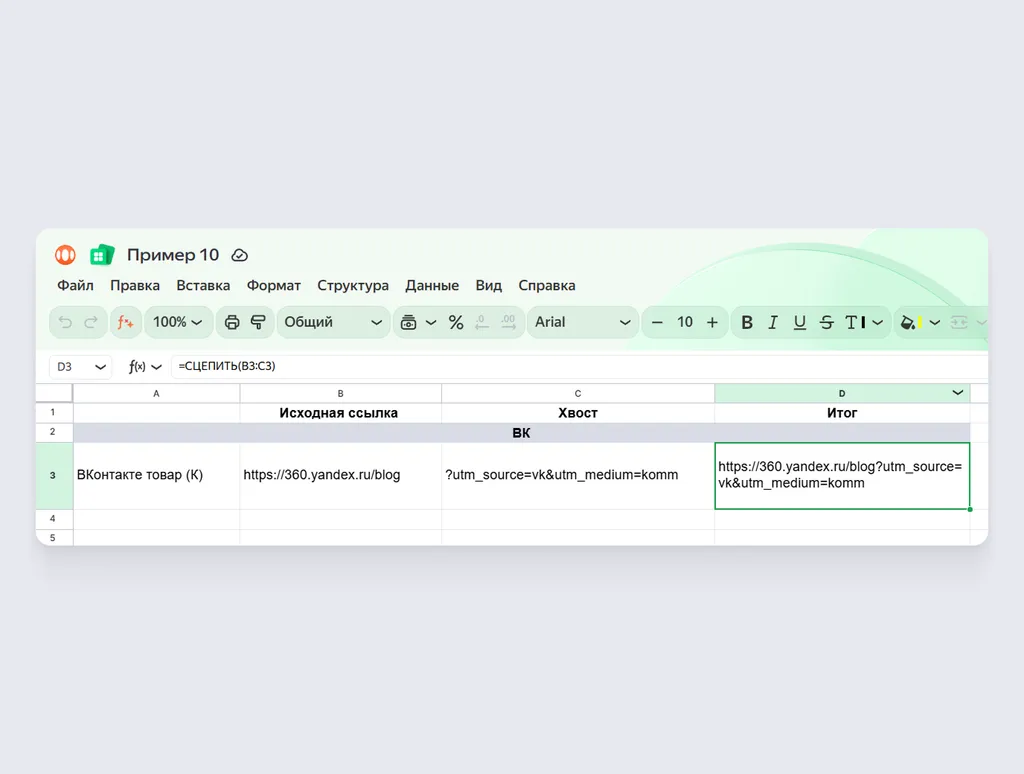The image size is (1024, 774).
Task: Select the D3 result cell with full URL
Action: click(842, 475)
